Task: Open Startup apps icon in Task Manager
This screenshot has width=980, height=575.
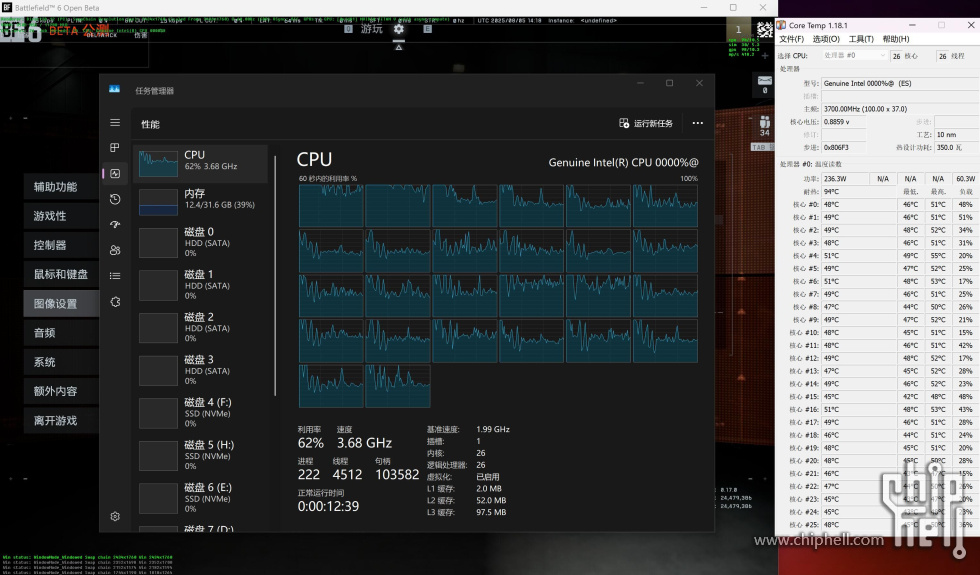Action: [x=115, y=224]
